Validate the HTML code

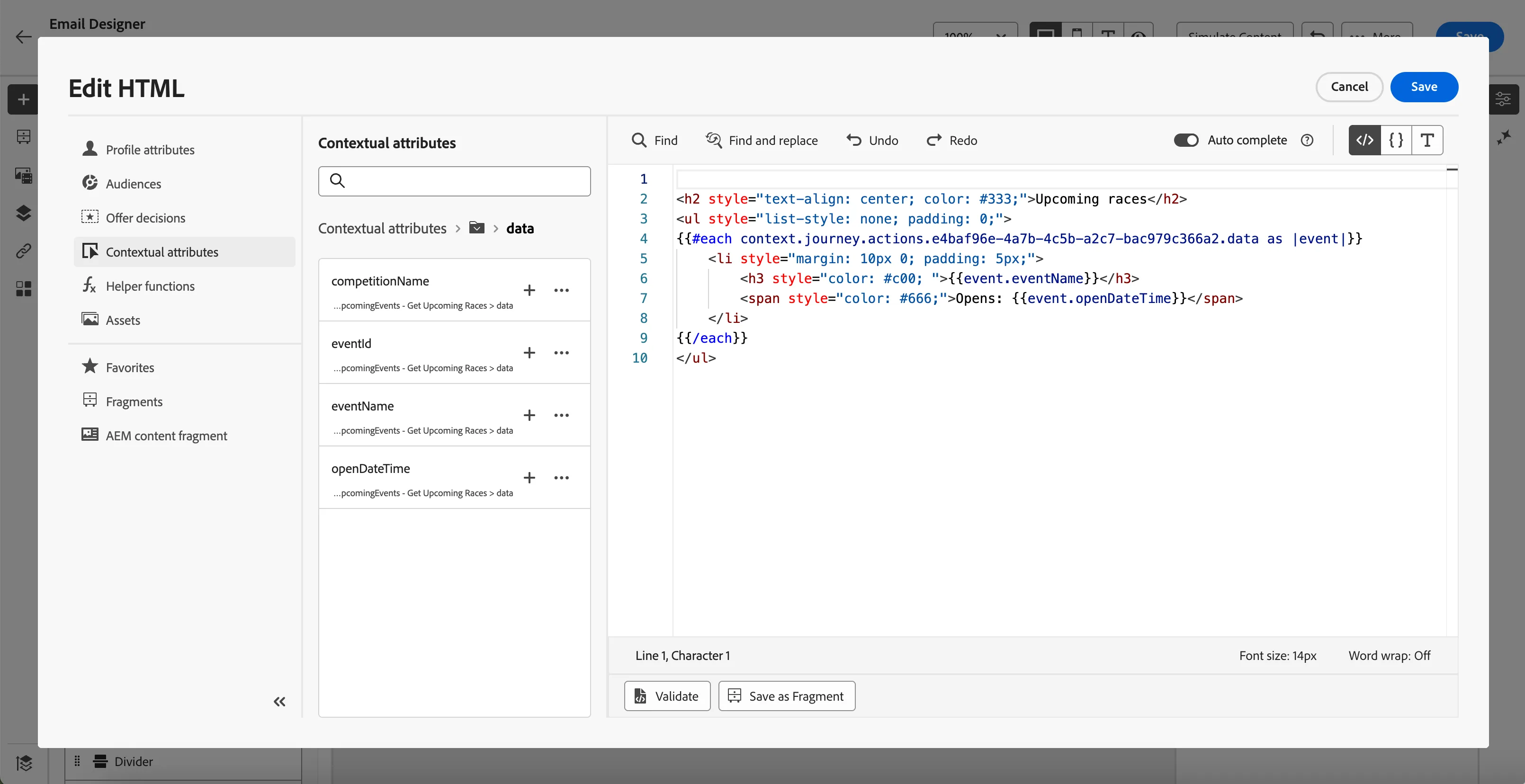pos(667,696)
